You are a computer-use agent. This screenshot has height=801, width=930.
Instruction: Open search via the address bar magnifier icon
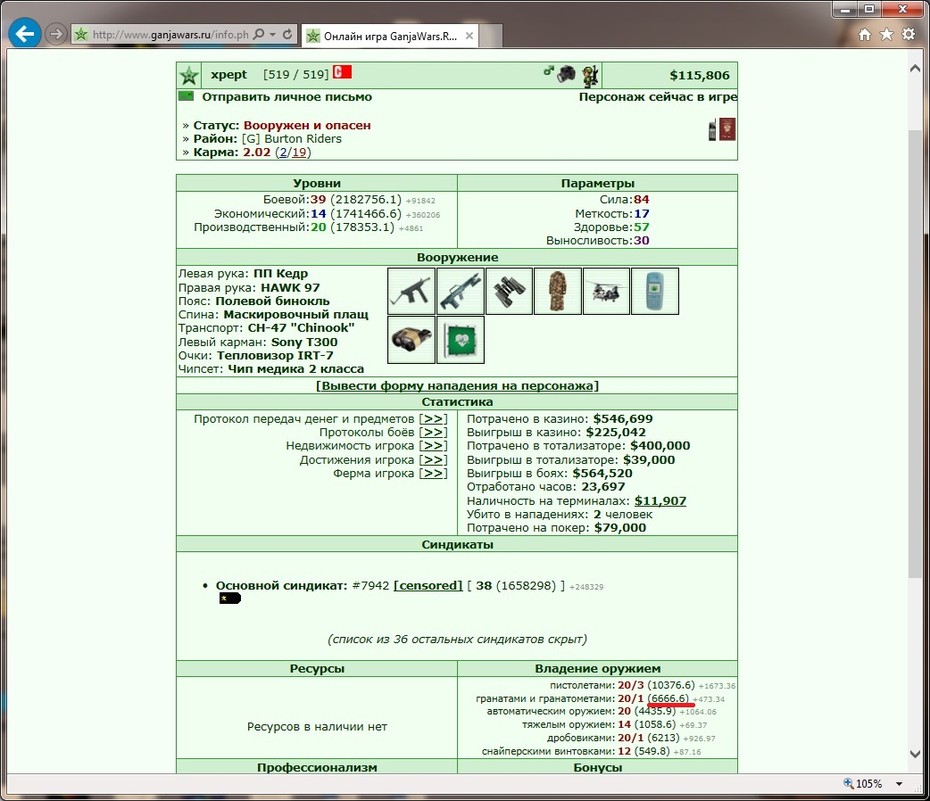pos(259,34)
